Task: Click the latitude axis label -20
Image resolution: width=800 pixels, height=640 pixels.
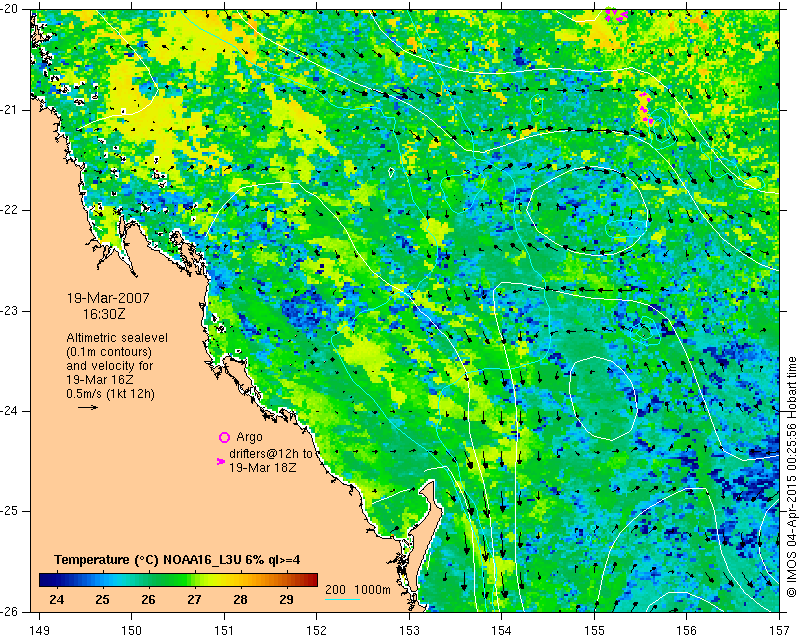Action: [10, 9]
